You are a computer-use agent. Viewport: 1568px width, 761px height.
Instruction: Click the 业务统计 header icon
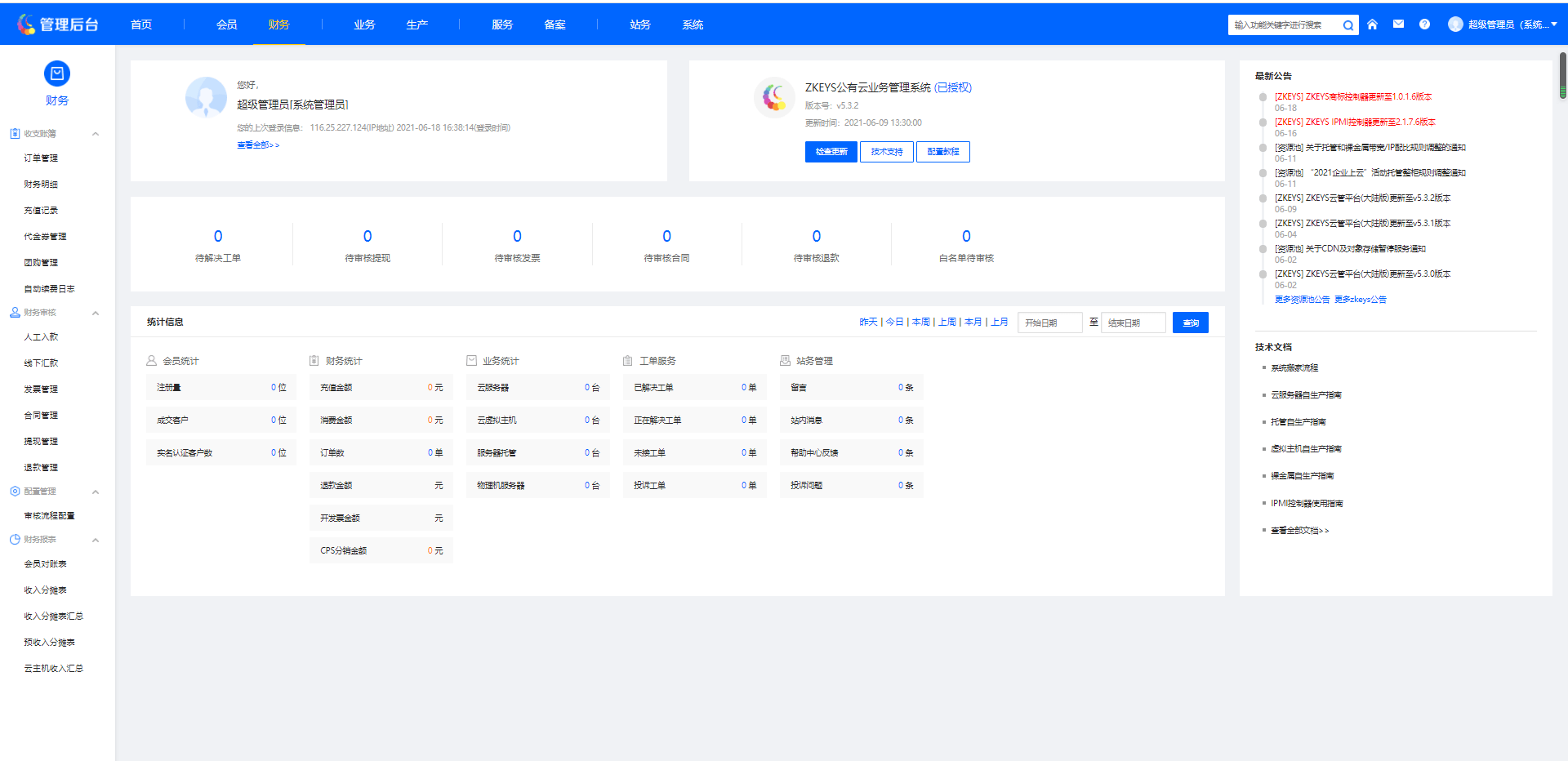pyautogui.click(x=471, y=360)
